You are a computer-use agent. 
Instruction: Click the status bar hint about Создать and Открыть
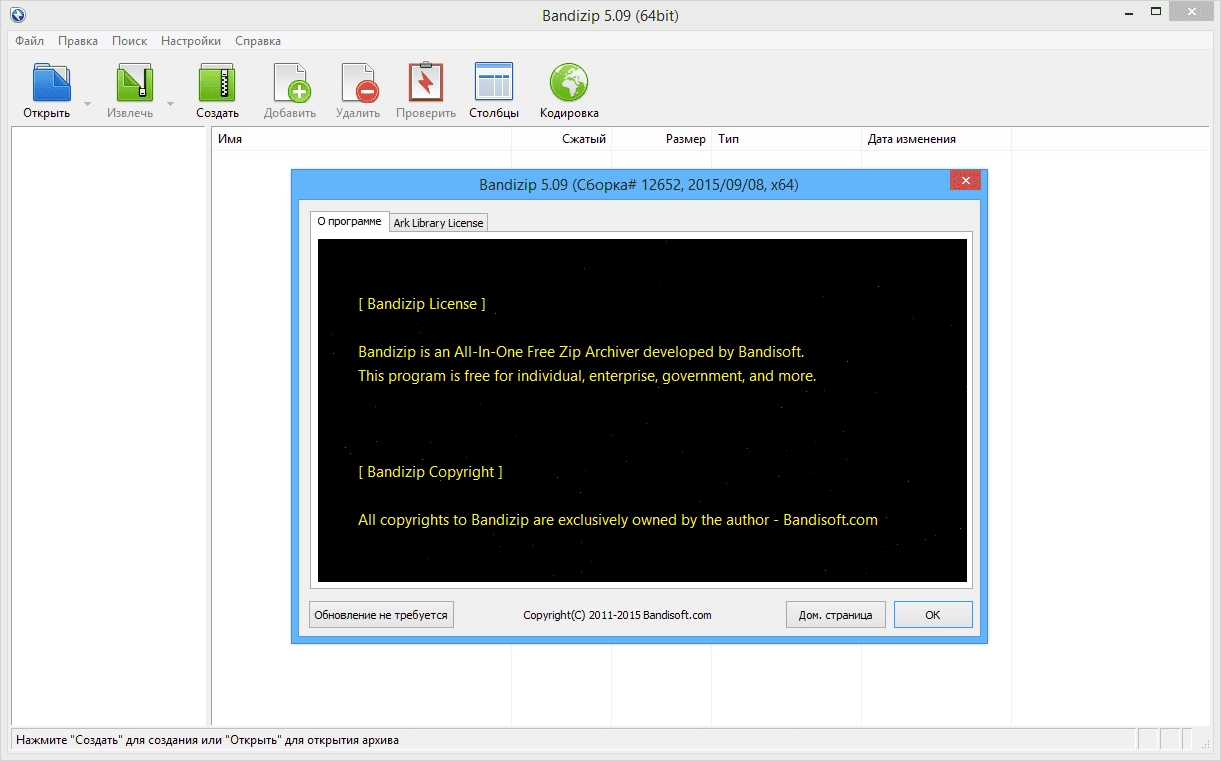207,741
